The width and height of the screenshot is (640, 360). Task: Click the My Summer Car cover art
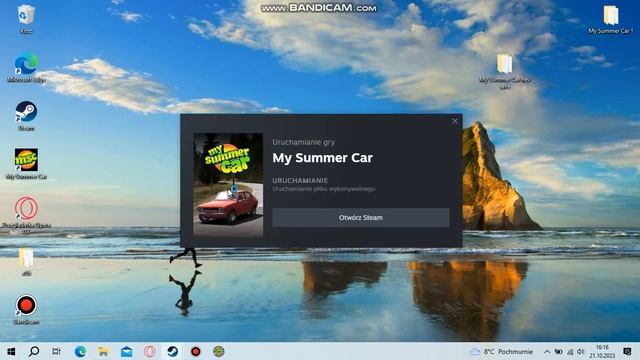point(228,185)
